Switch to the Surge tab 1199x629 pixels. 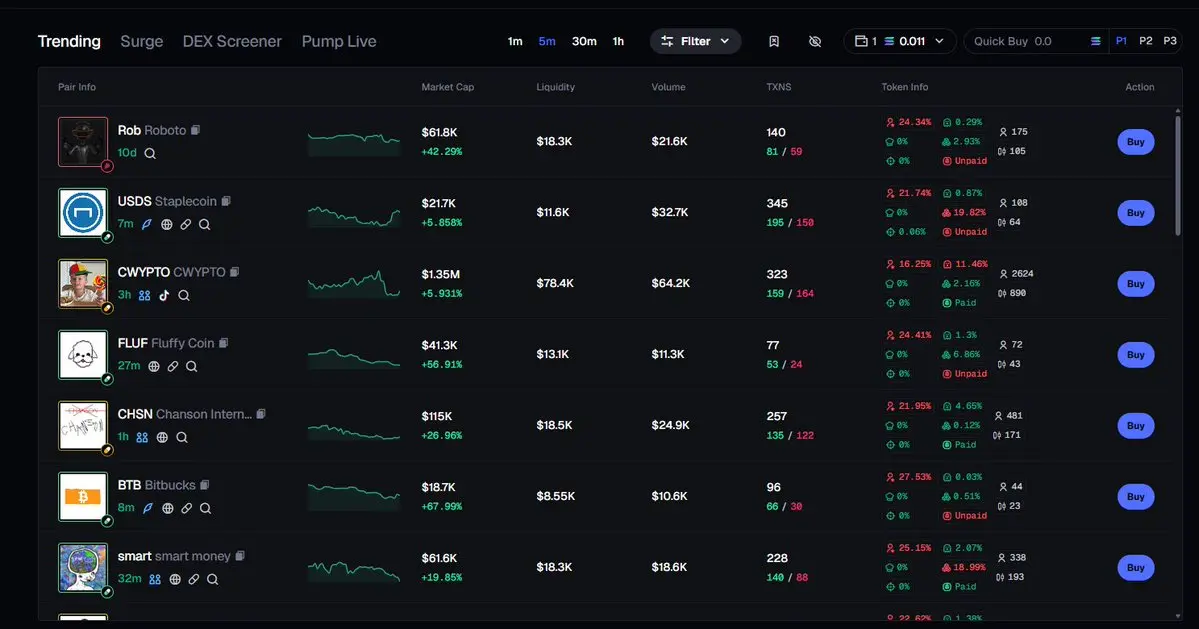[x=141, y=41]
